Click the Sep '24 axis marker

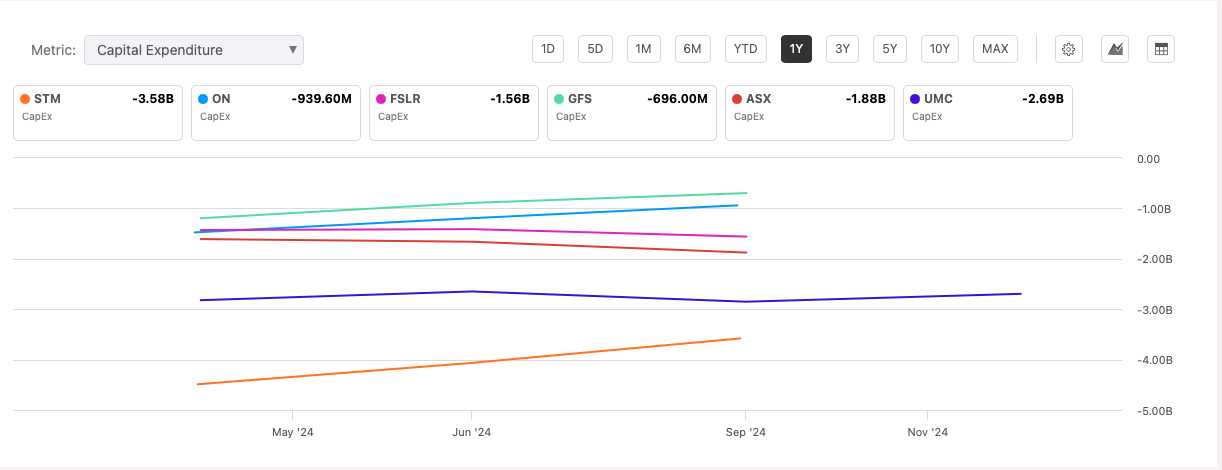745,433
